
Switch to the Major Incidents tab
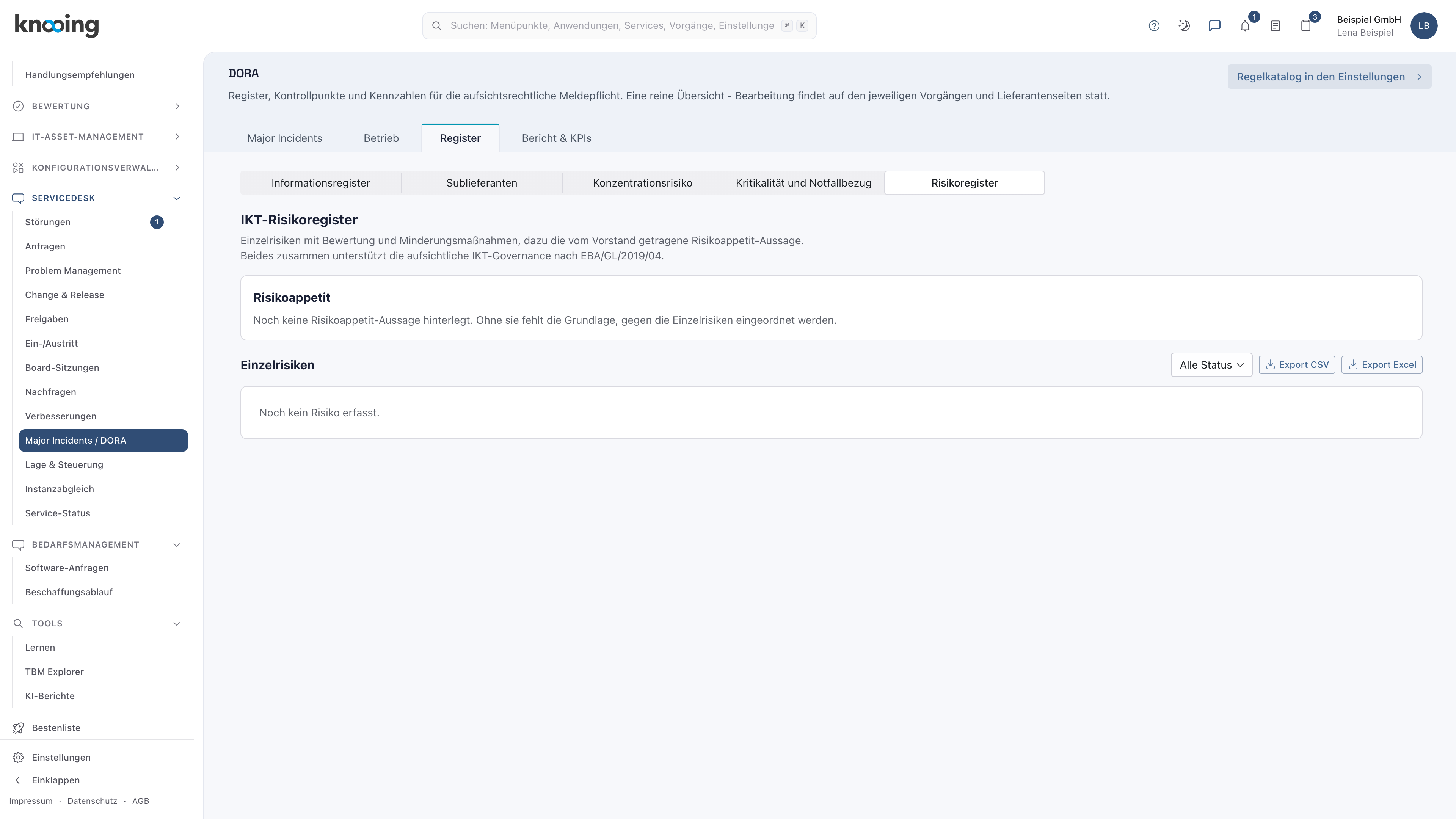coord(284,138)
